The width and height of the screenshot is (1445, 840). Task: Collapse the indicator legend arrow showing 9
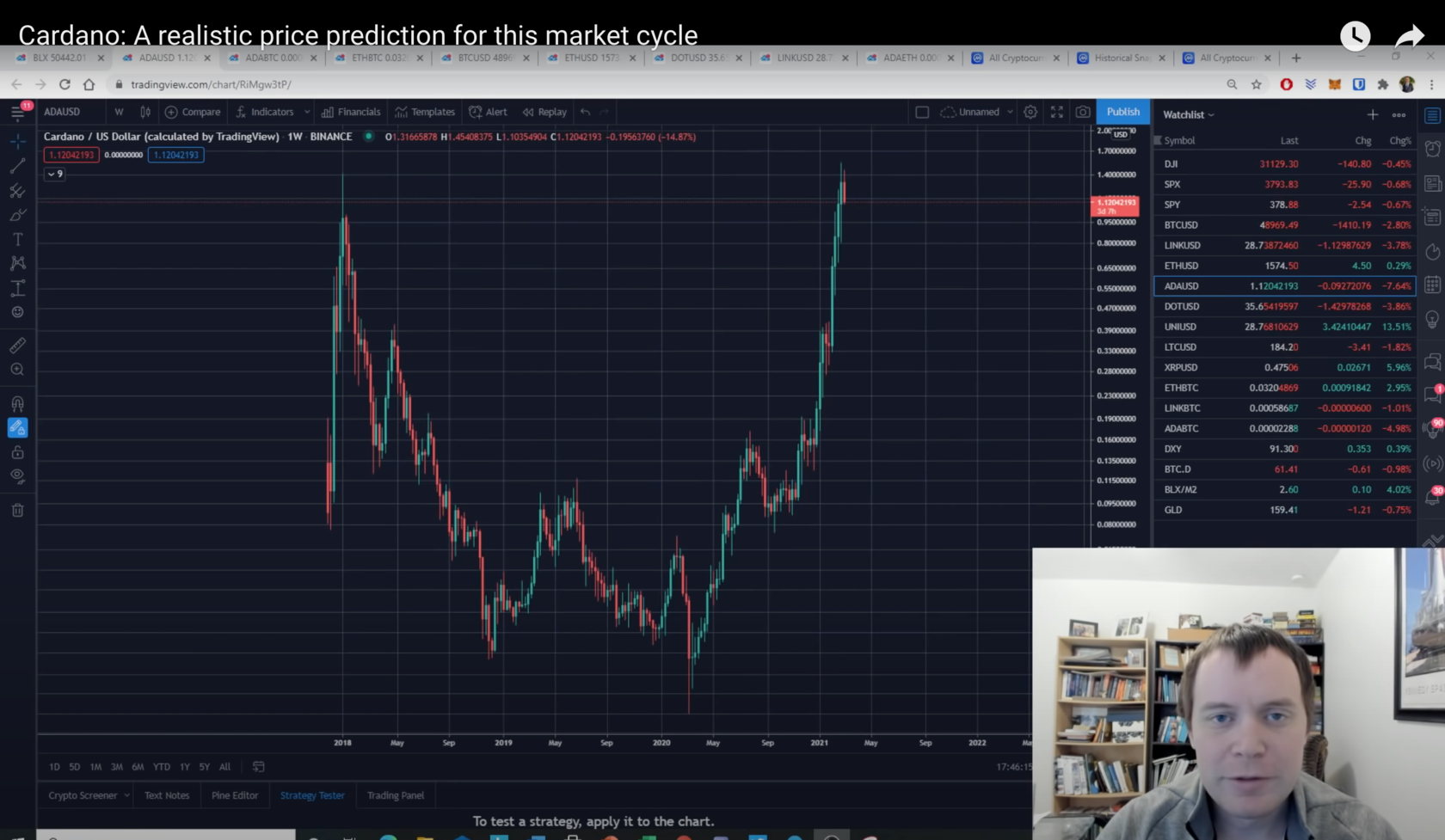55,174
